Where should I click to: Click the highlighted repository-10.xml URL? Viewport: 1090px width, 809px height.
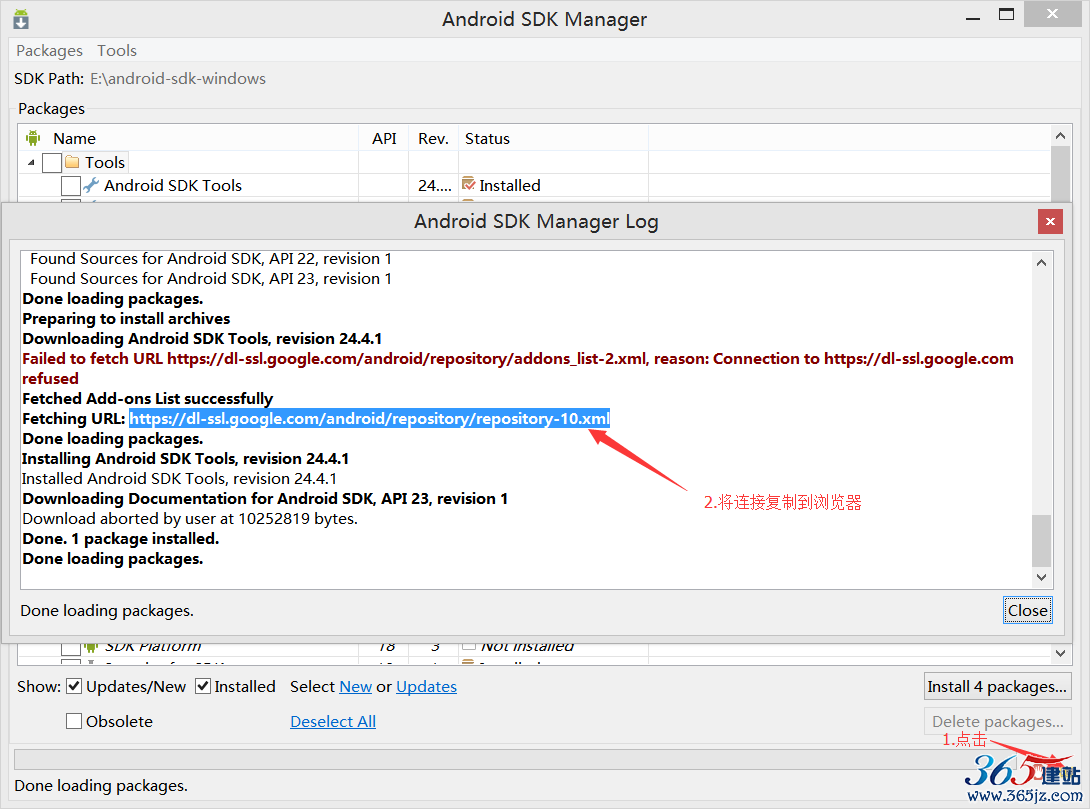[x=370, y=418]
